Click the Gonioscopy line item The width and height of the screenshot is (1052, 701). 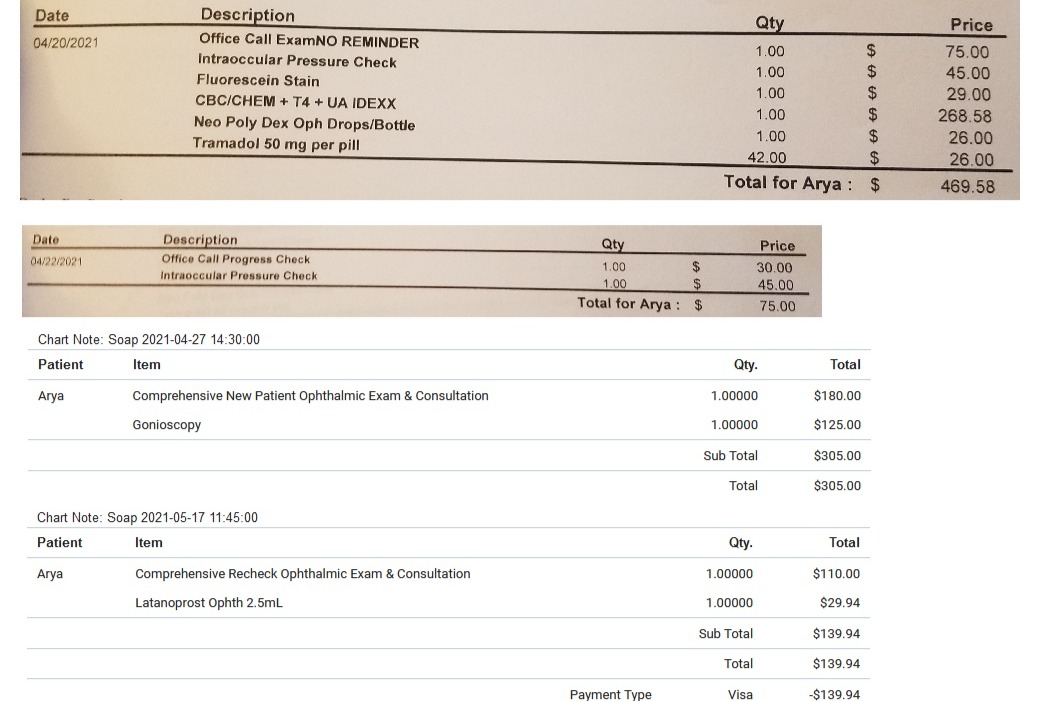(167, 425)
